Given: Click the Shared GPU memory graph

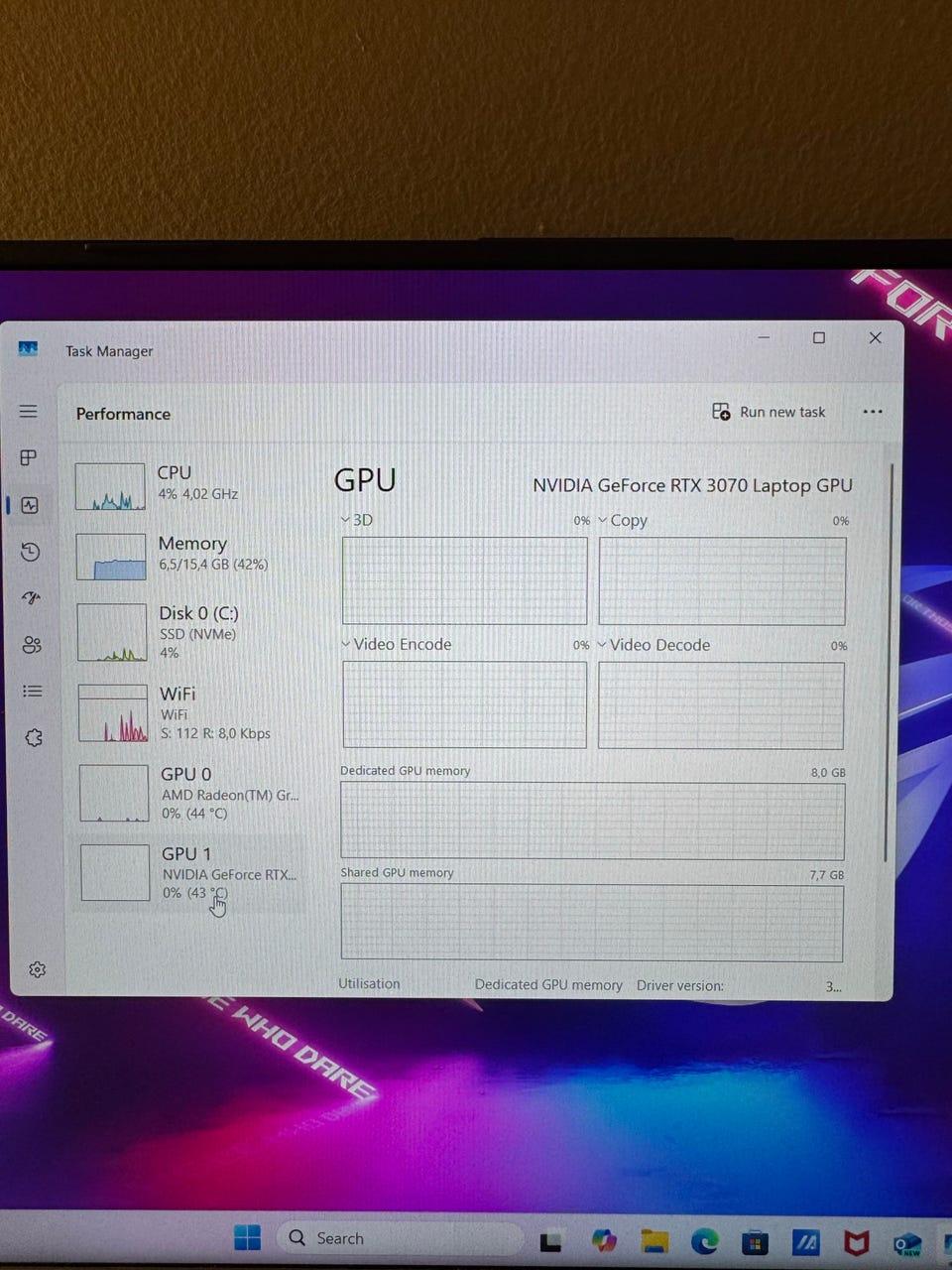Looking at the screenshot, I should point(592,923).
